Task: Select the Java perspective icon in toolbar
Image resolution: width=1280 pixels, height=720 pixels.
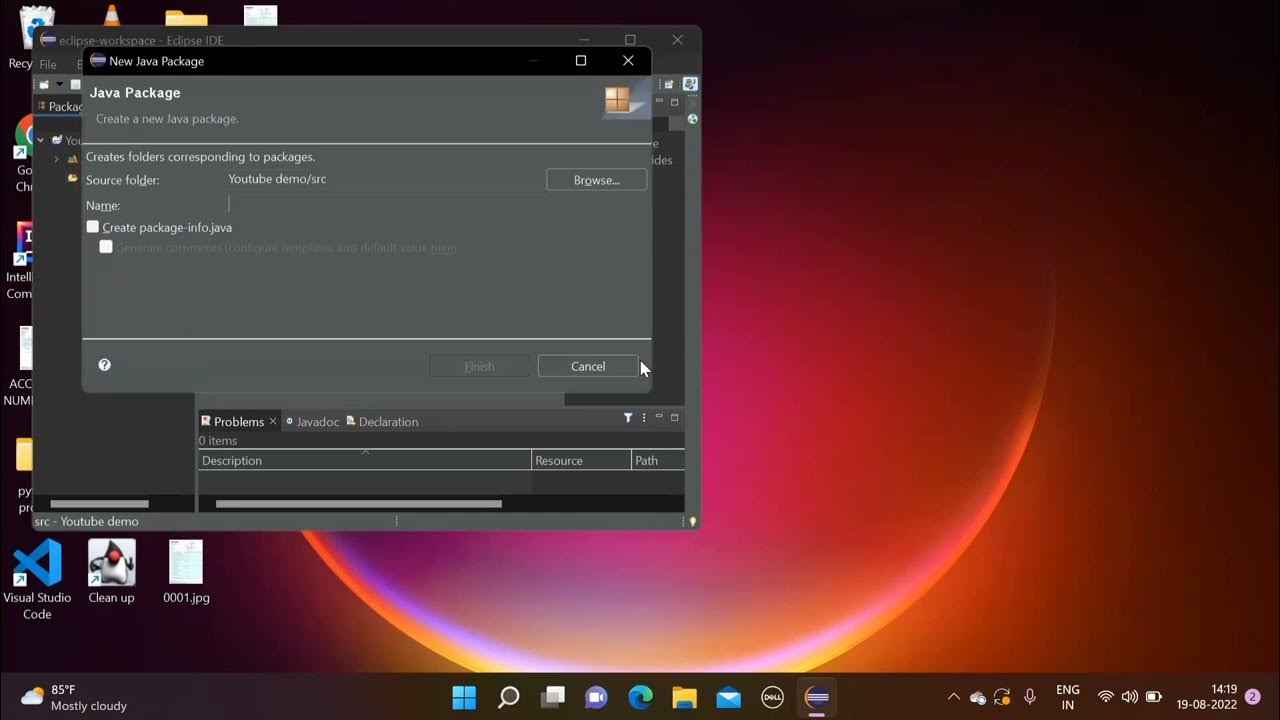Action: pyautogui.click(x=690, y=85)
